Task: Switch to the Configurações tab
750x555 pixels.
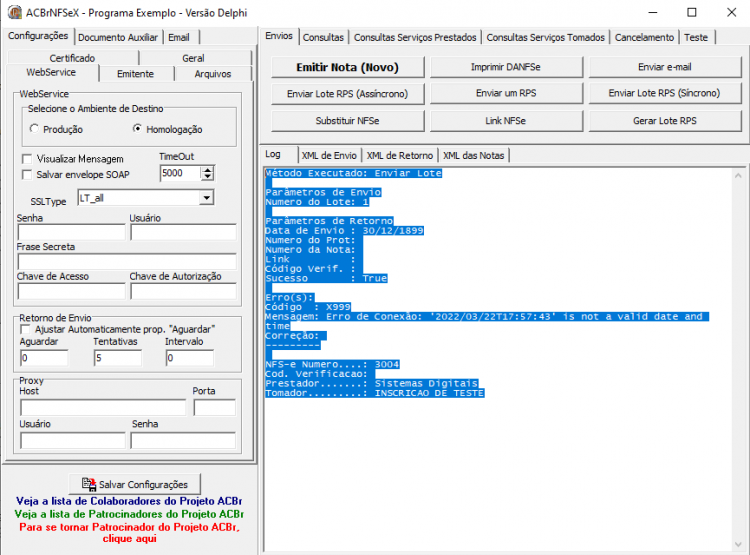Action: [x=38, y=36]
